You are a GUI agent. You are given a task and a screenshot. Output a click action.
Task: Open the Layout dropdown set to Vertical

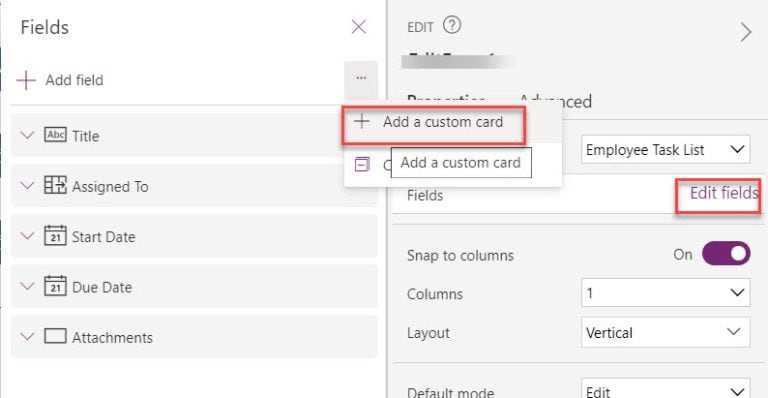pyautogui.click(x=666, y=332)
